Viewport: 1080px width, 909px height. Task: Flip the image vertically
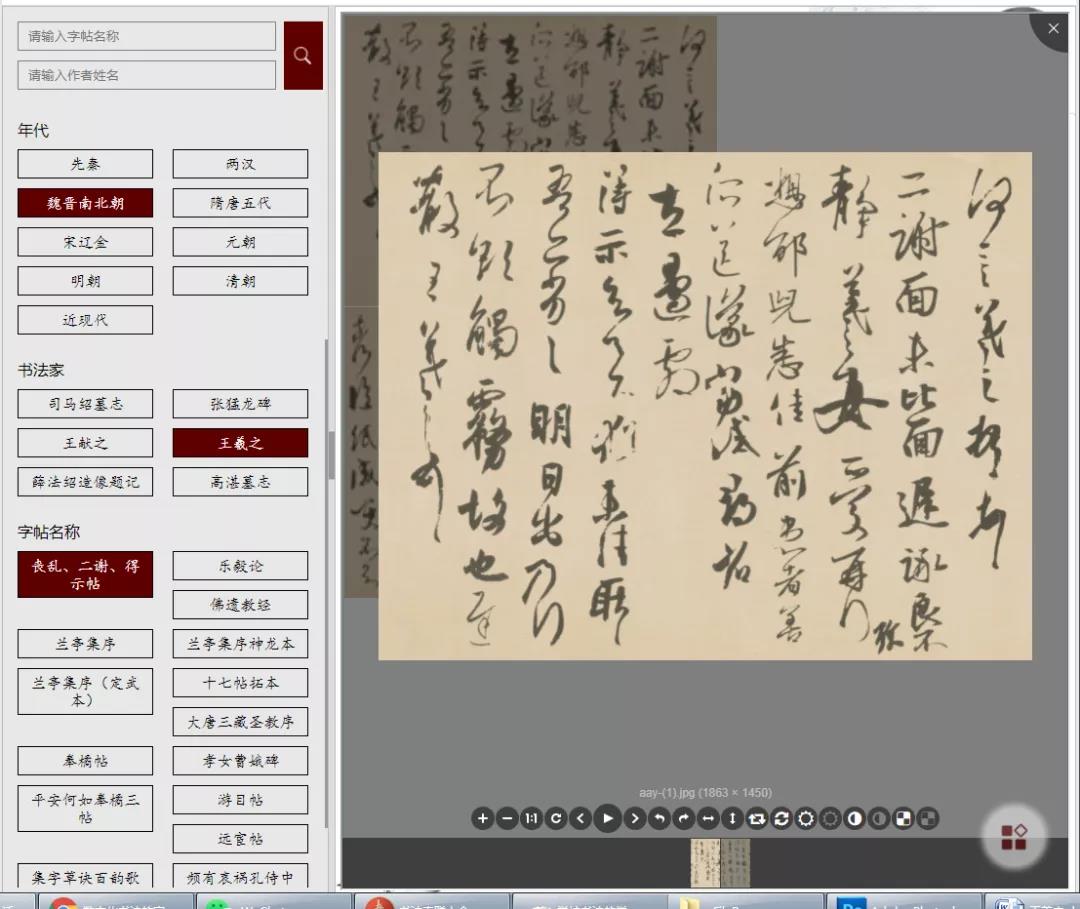(x=733, y=819)
